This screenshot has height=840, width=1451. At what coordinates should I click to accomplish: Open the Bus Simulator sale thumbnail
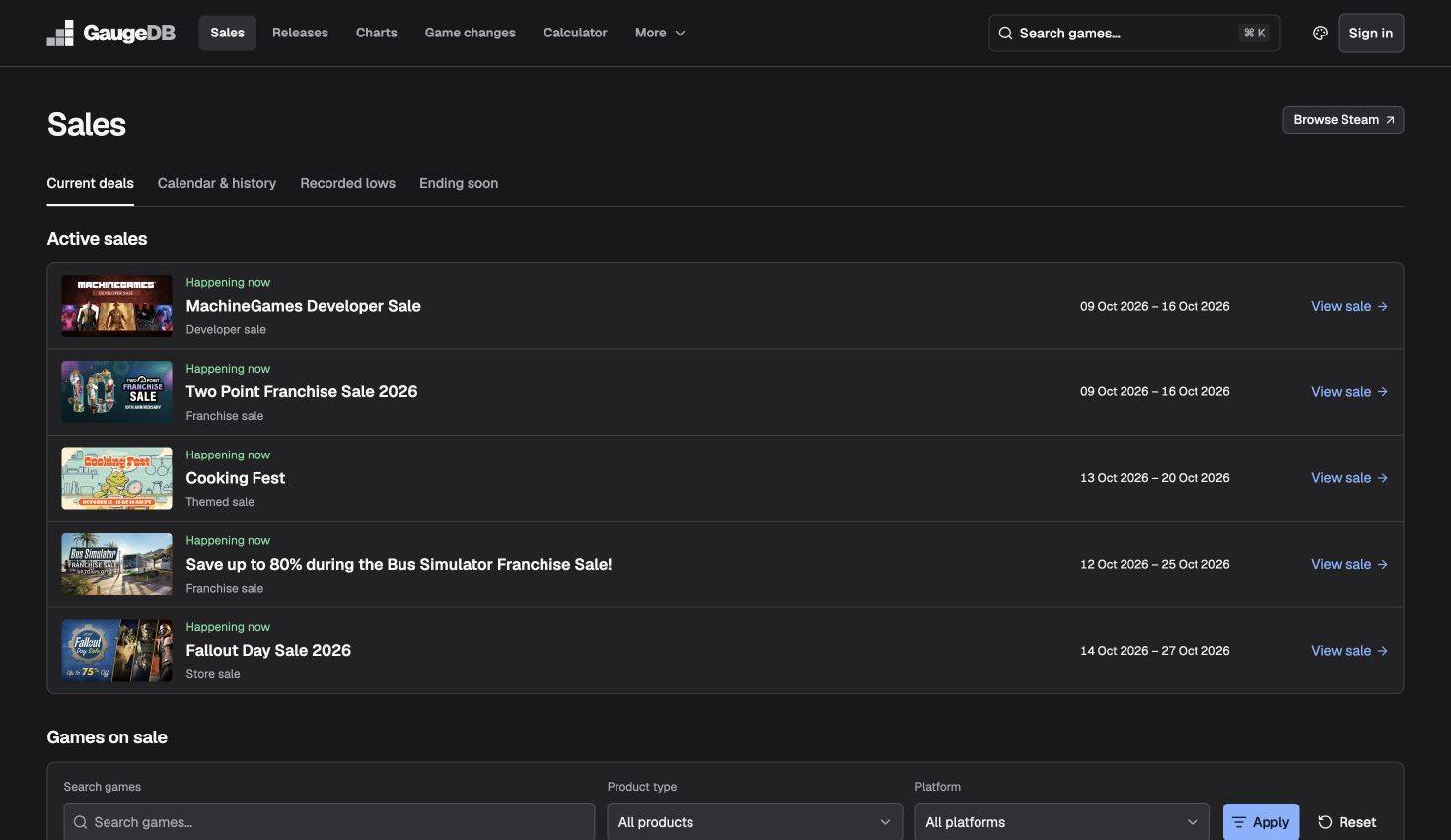tap(116, 565)
